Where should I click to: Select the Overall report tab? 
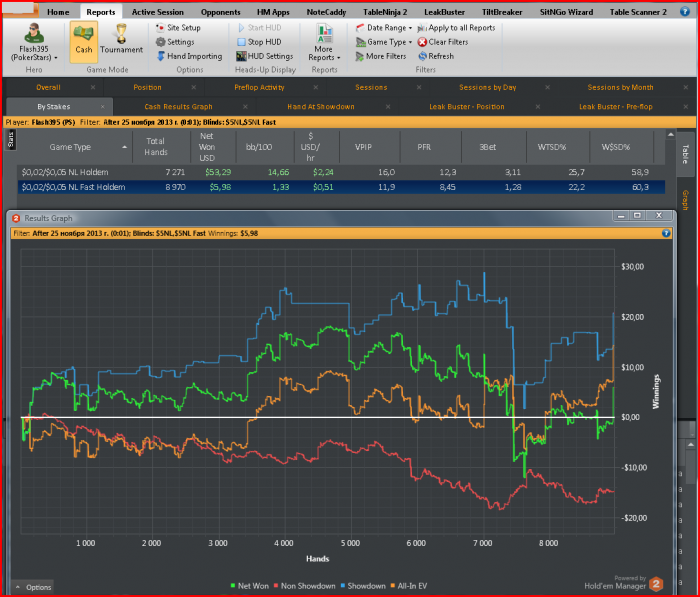pos(48,88)
